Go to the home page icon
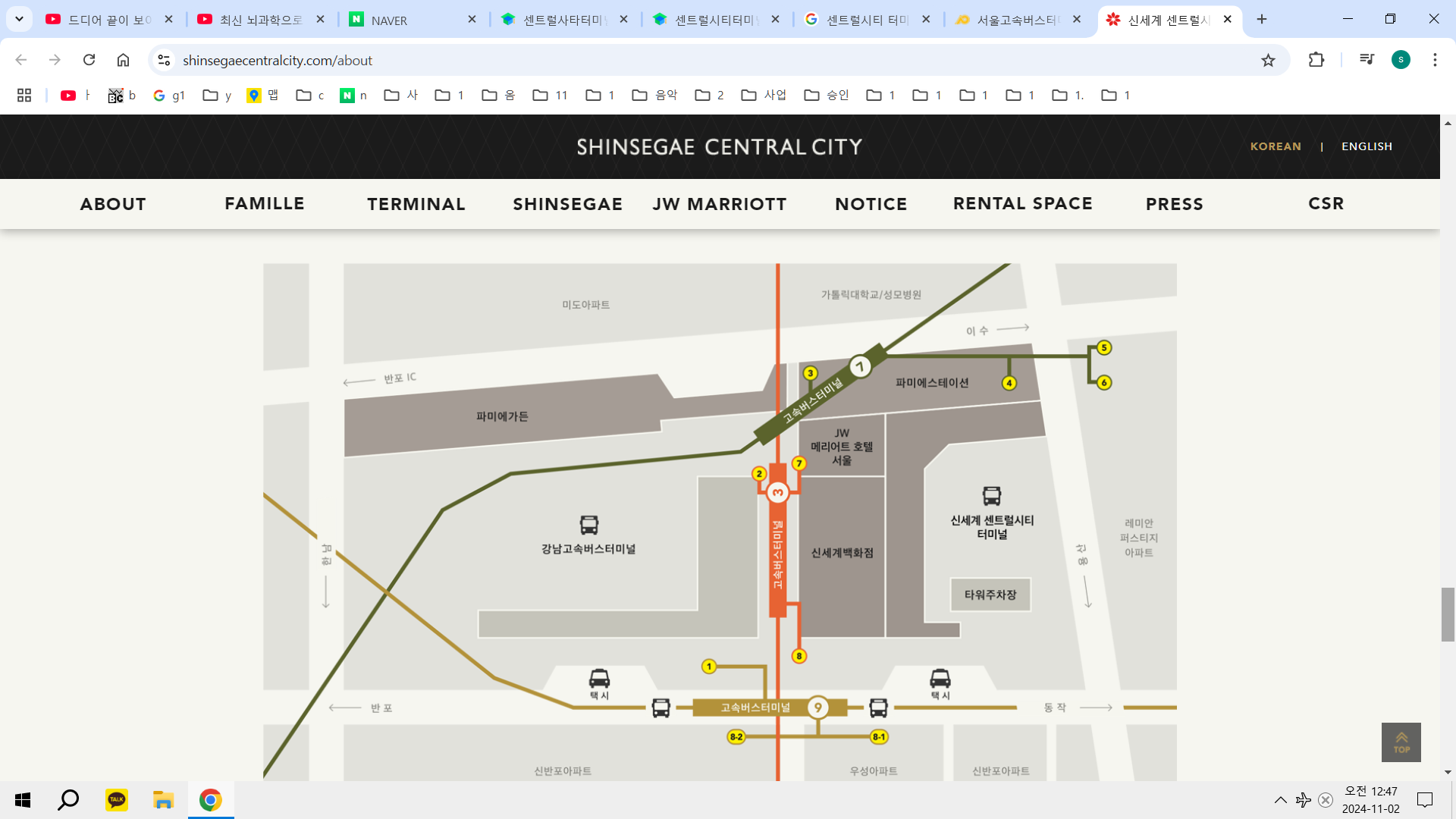This screenshot has width=1456, height=819. pos(123,60)
